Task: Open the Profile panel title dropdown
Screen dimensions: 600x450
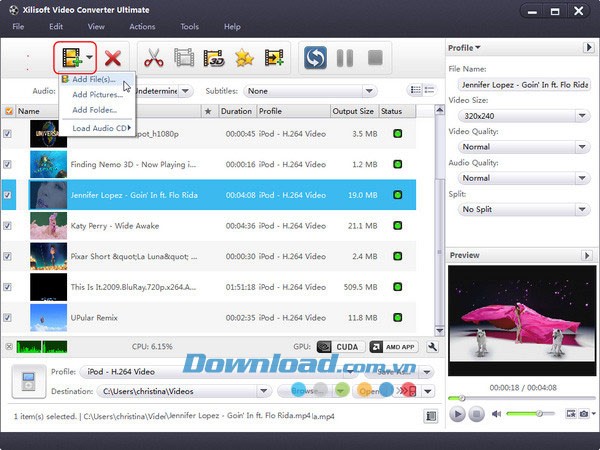Action: click(x=464, y=48)
